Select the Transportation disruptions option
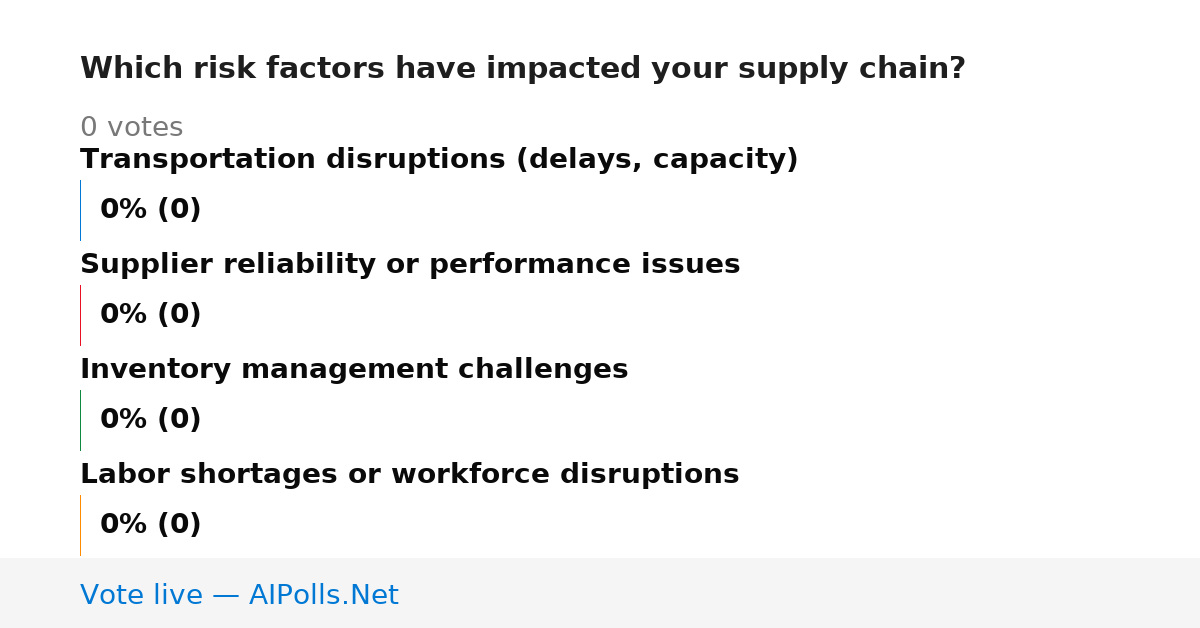Screen dimensions: 1200x628 [439, 160]
